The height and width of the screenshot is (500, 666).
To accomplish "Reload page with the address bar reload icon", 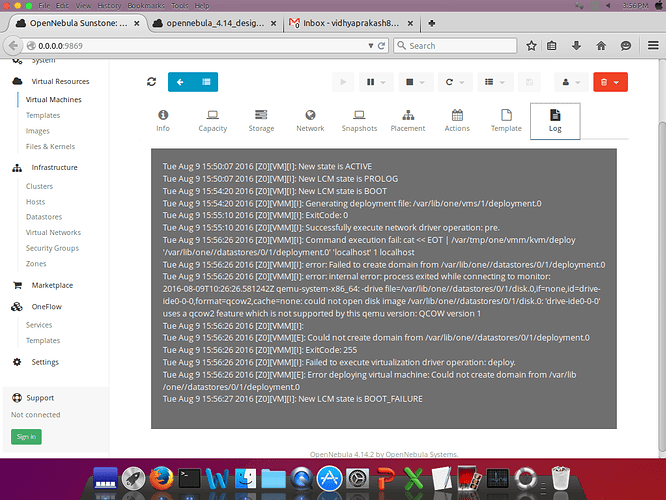I will [x=381, y=45].
